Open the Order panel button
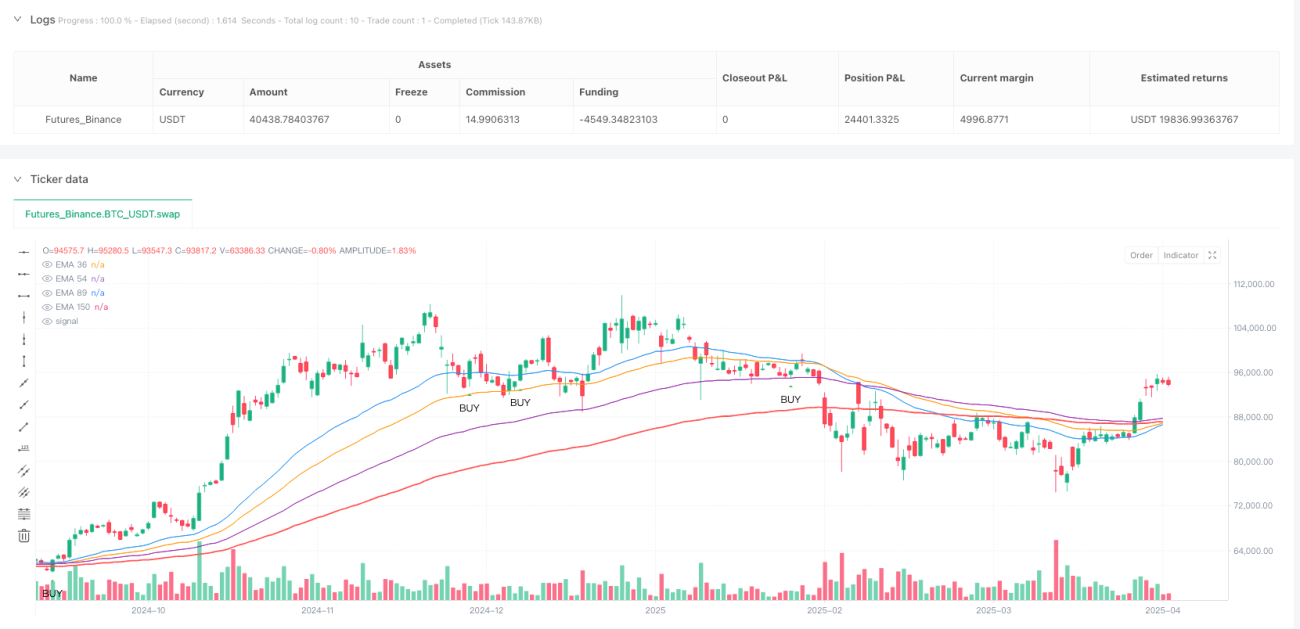The height and width of the screenshot is (629, 1300). pyautogui.click(x=1141, y=255)
